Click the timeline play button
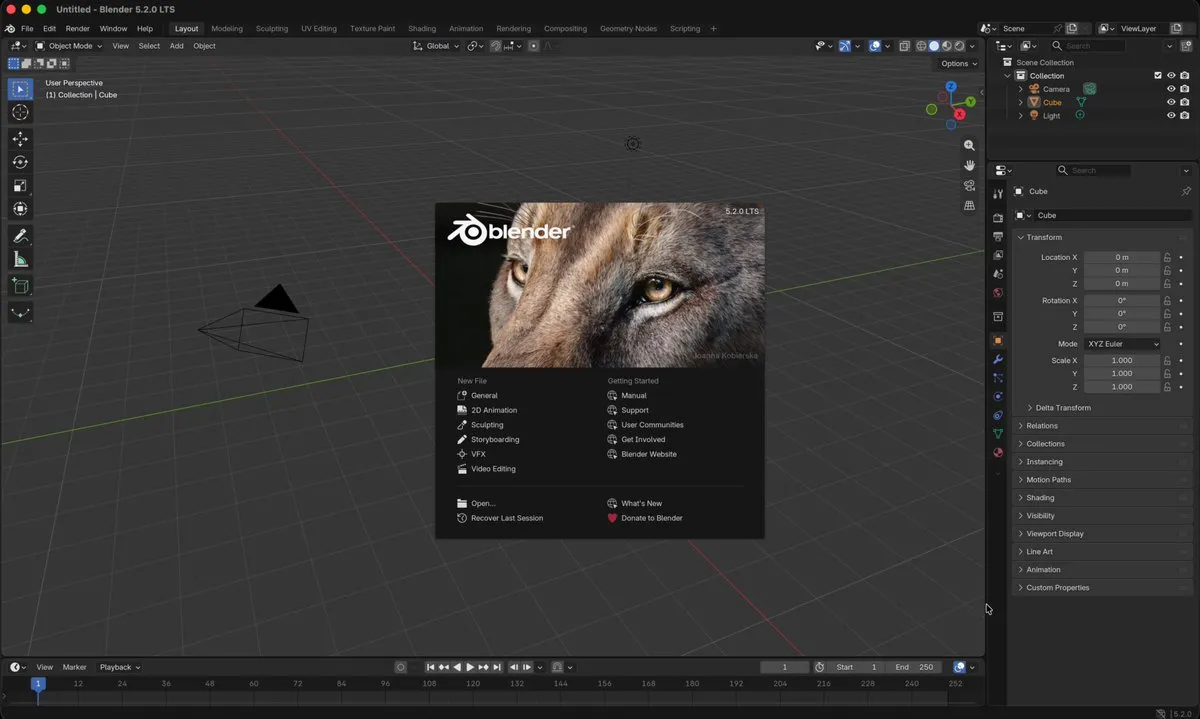Viewport: 1200px width, 719px height. tap(470, 667)
